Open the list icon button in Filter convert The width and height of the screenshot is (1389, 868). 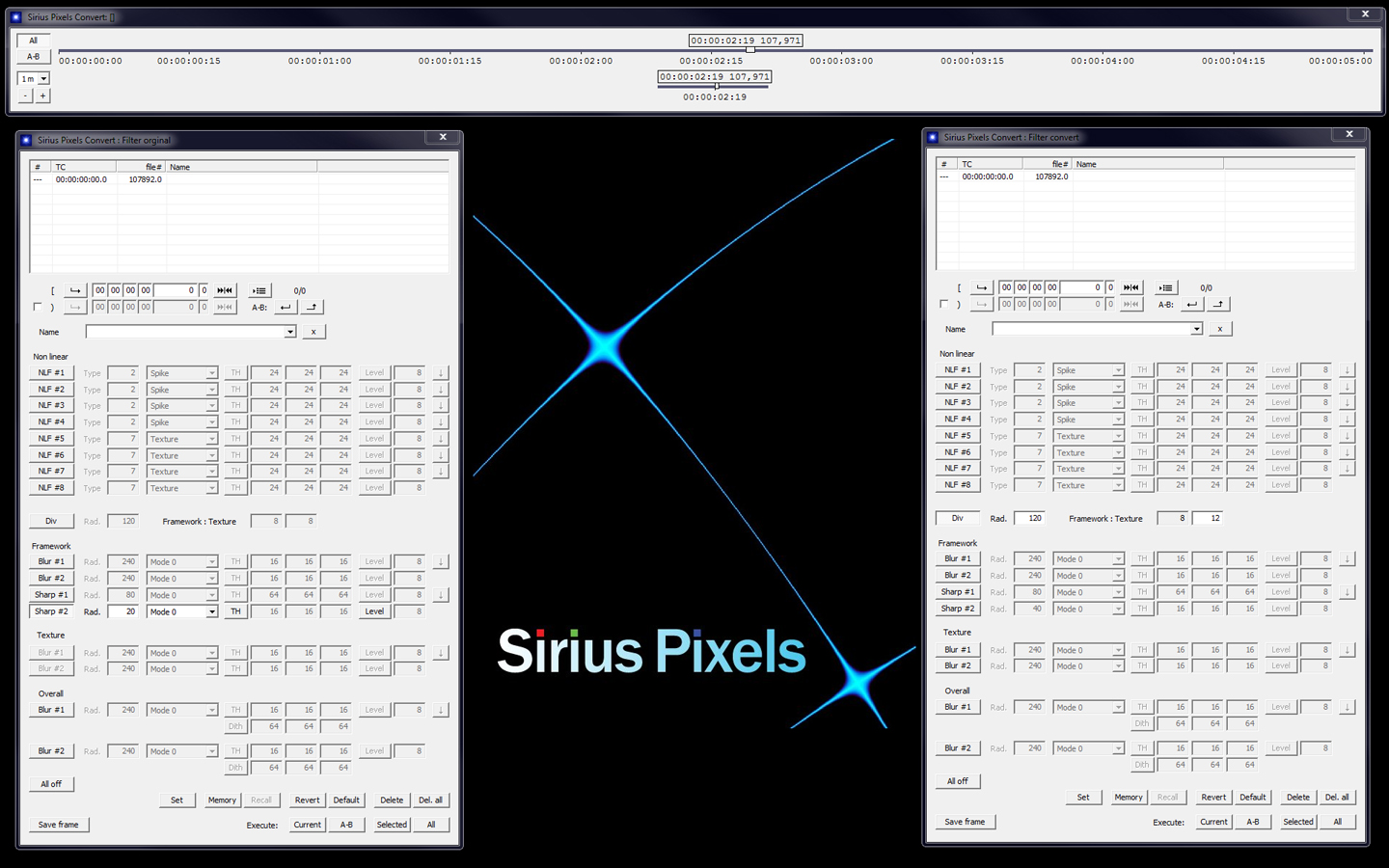point(1166,287)
